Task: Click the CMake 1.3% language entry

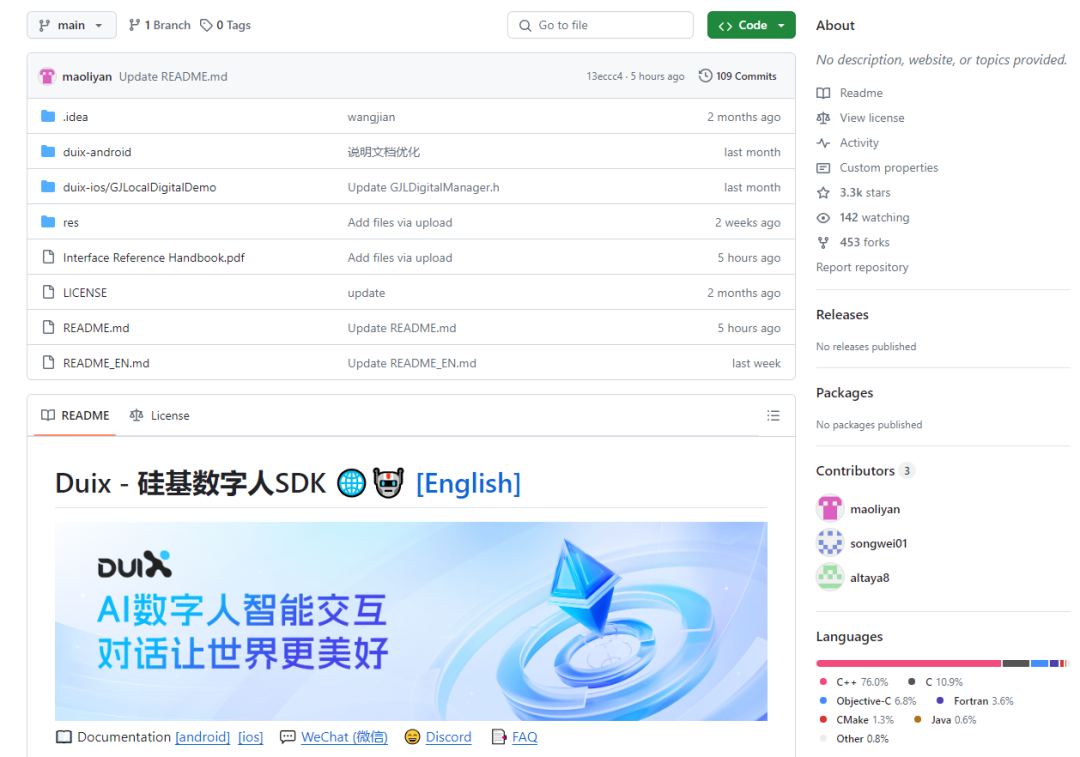Action: pyautogui.click(x=857, y=720)
